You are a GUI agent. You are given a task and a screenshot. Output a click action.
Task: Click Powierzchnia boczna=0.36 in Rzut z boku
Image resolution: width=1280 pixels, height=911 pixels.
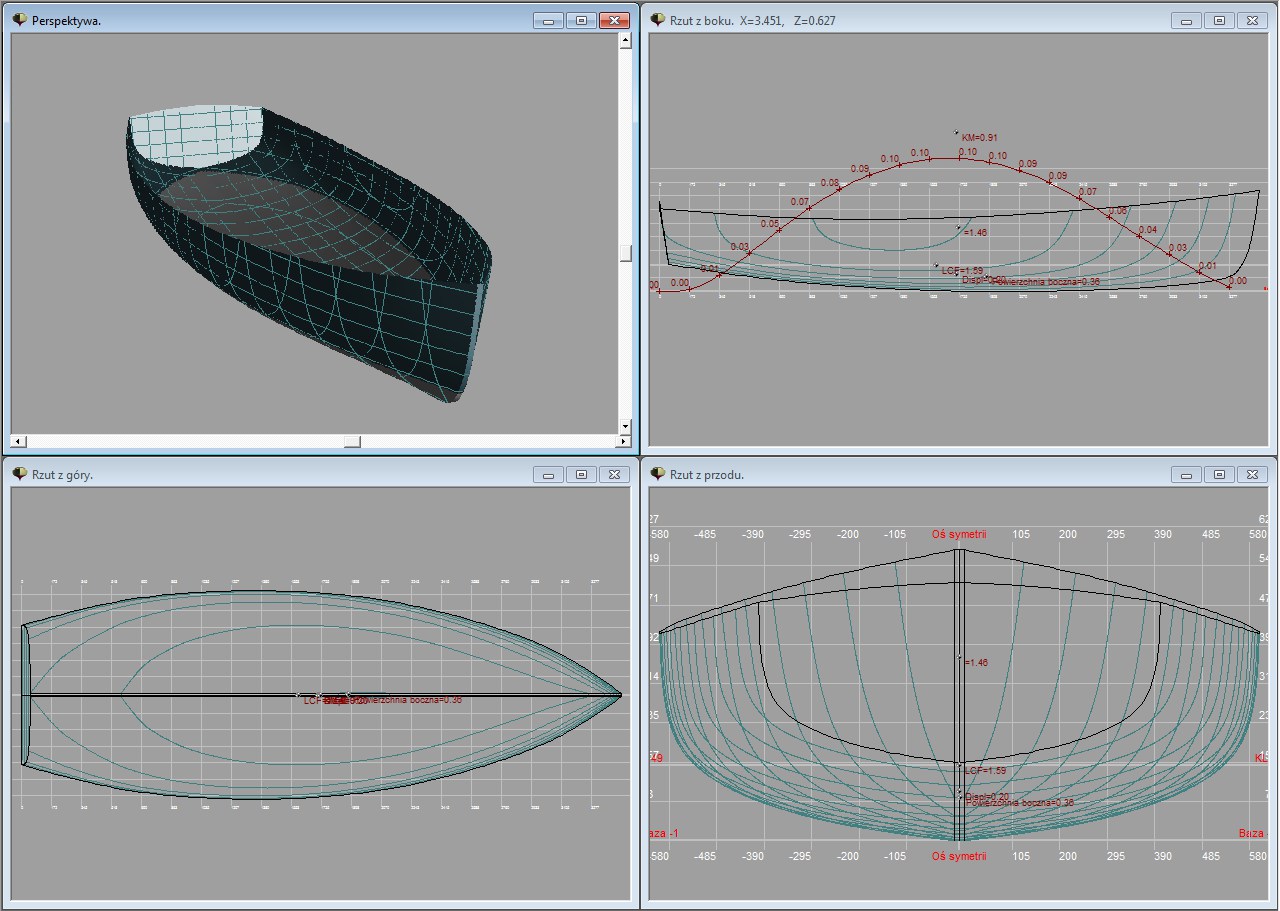[x=1045, y=282]
